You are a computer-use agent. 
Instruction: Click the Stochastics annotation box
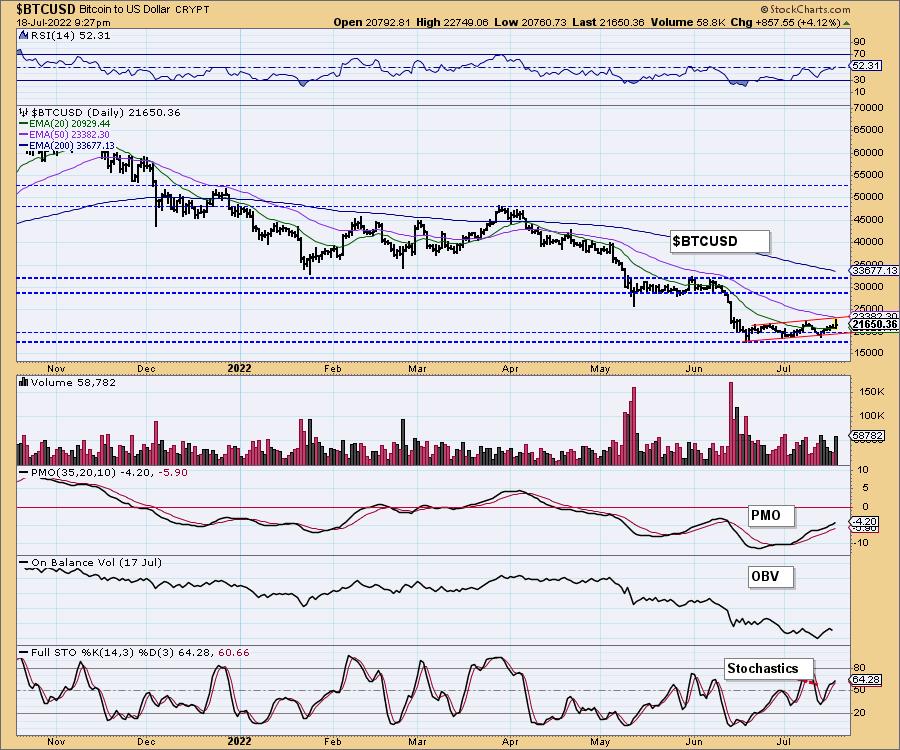(x=769, y=669)
